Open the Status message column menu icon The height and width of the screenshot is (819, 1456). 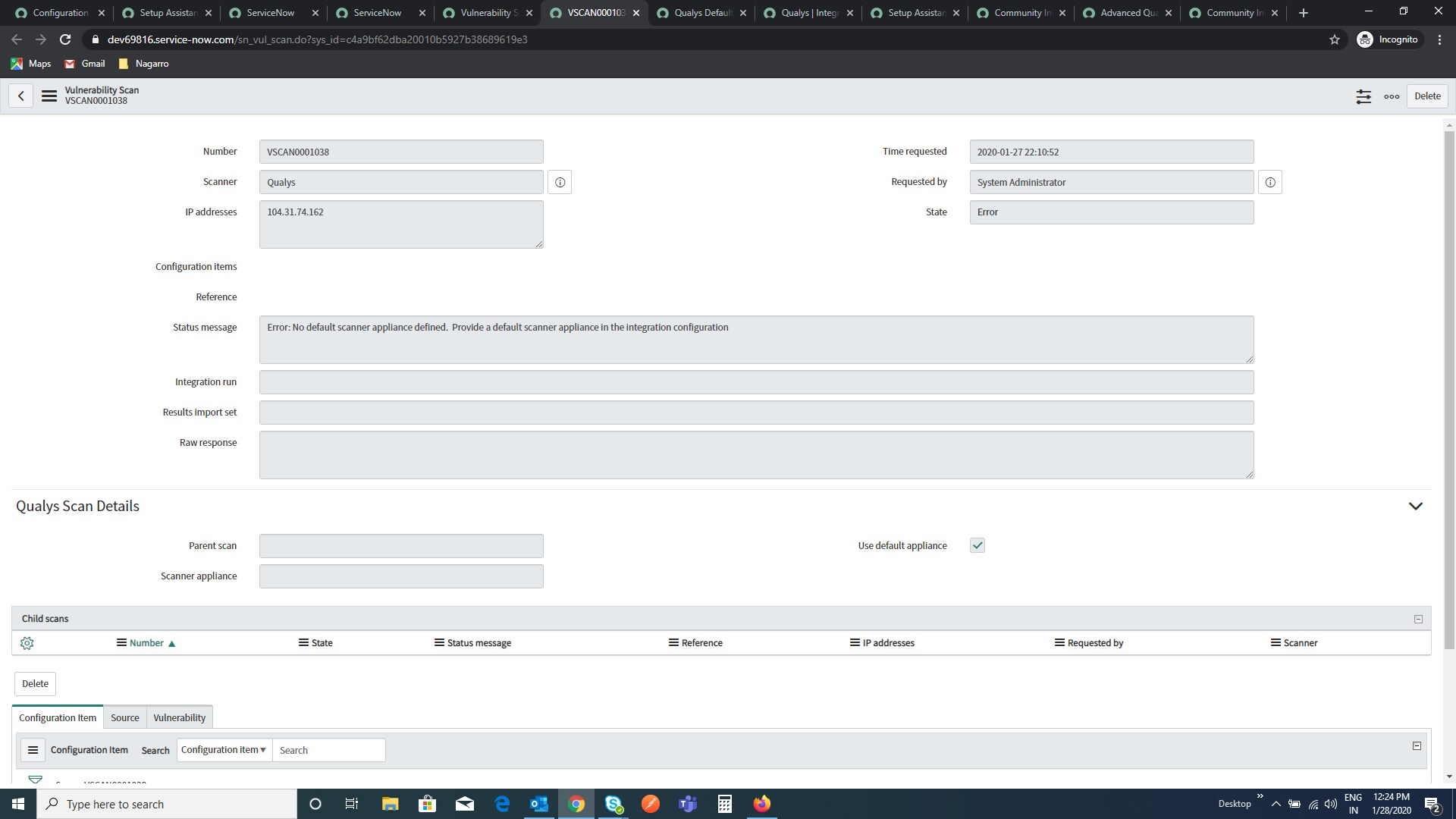tap(439, 642)
